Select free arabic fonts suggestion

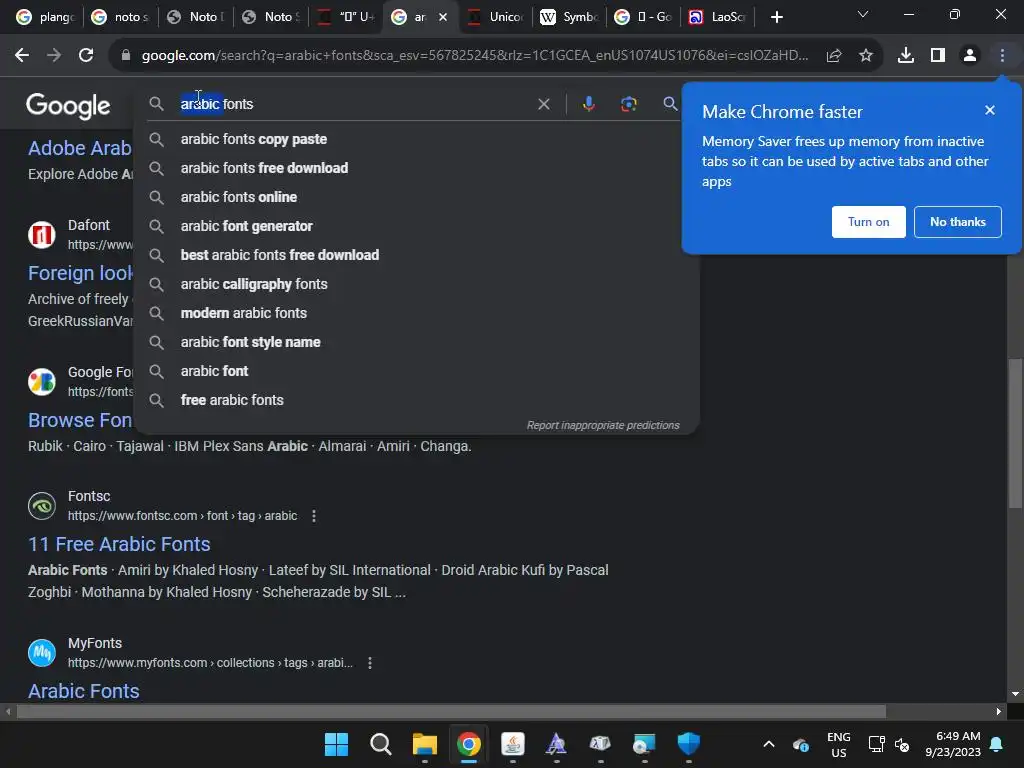click(417, 400)
